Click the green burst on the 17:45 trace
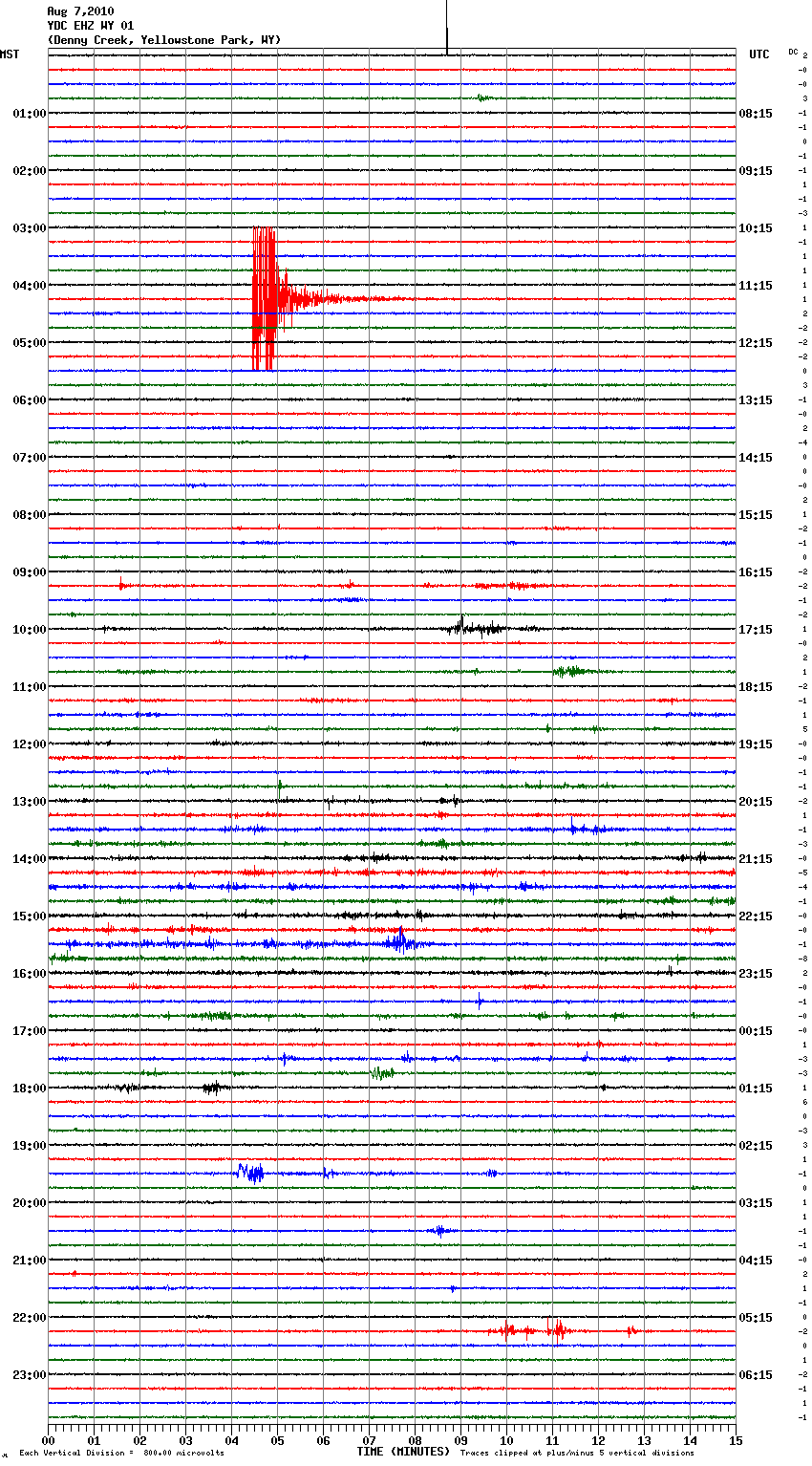812x1466 pixels. click(x=382, y=1073)
